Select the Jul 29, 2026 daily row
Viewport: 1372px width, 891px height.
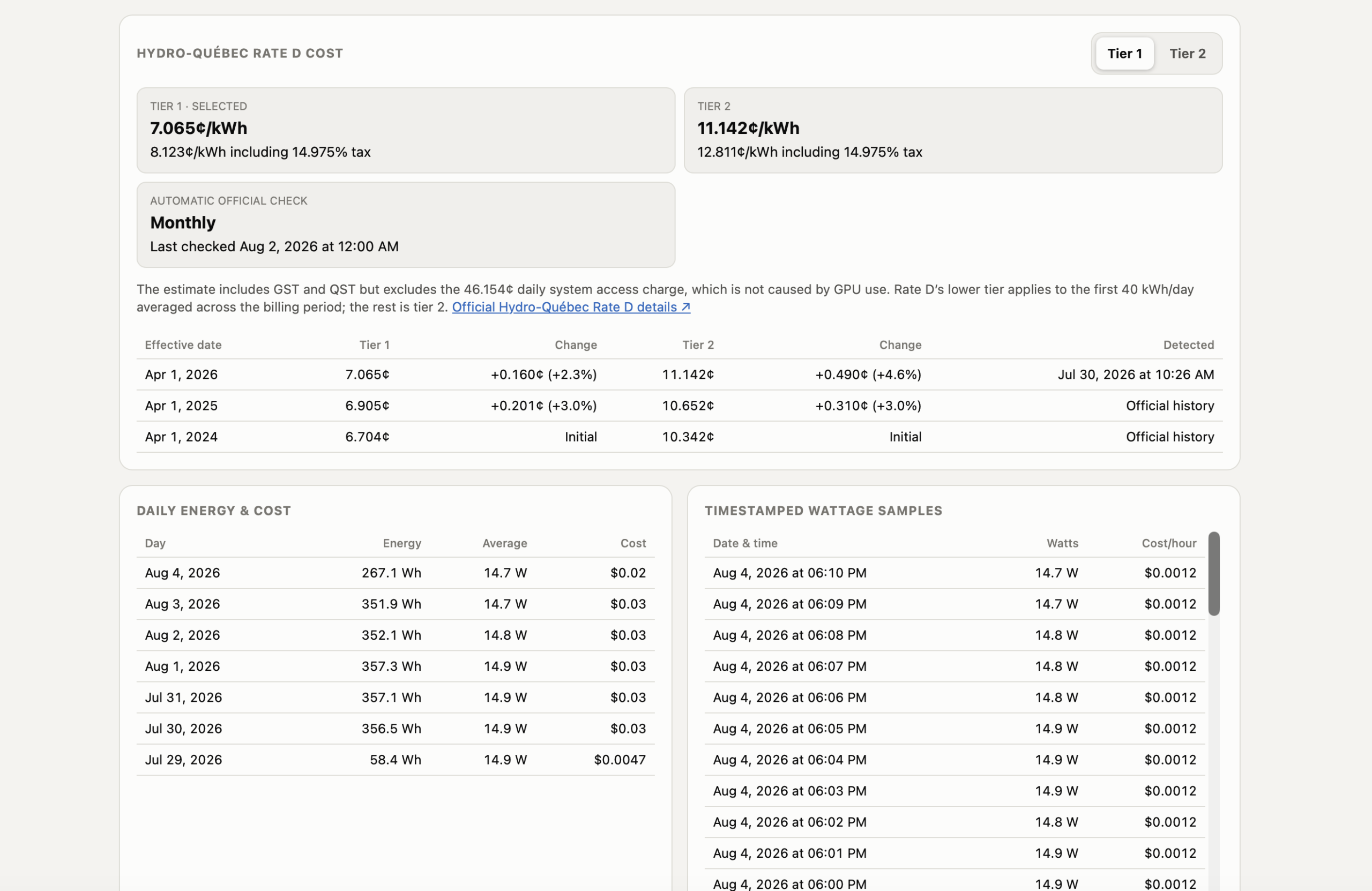(396, 760)
